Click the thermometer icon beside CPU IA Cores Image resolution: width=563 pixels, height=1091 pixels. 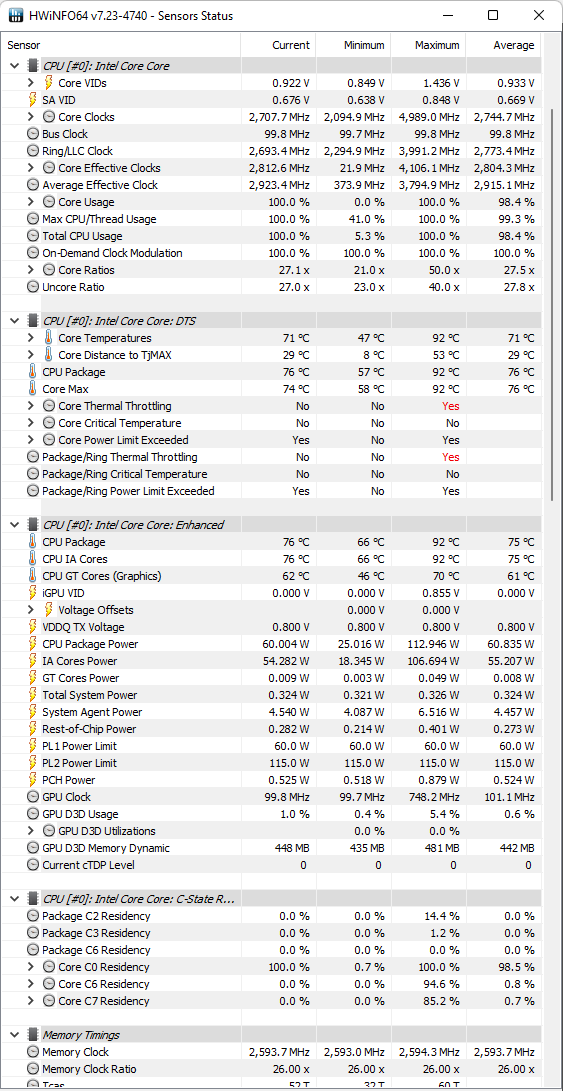33,559
